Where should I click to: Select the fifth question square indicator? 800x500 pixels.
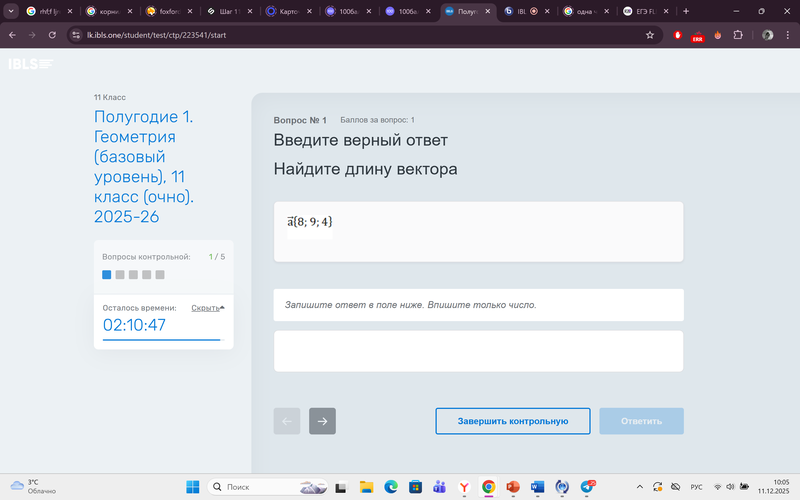click(160, 274)
